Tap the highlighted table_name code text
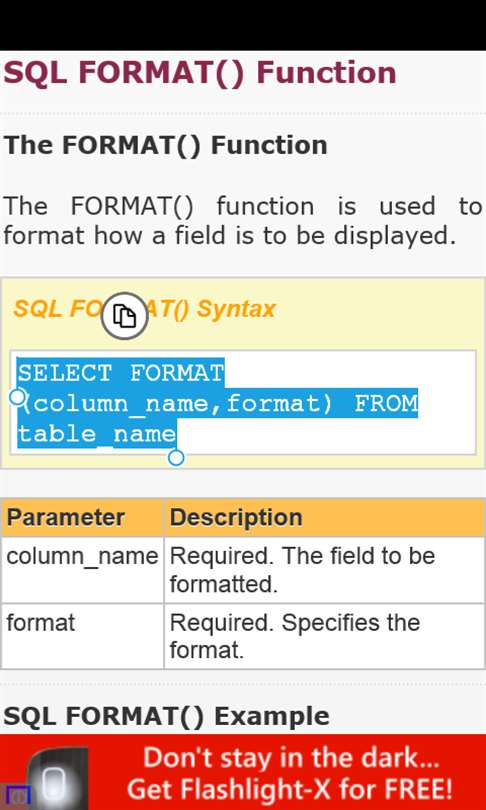Image resolution: width=486 pixels, height=810 pixels. click(97, 433)
